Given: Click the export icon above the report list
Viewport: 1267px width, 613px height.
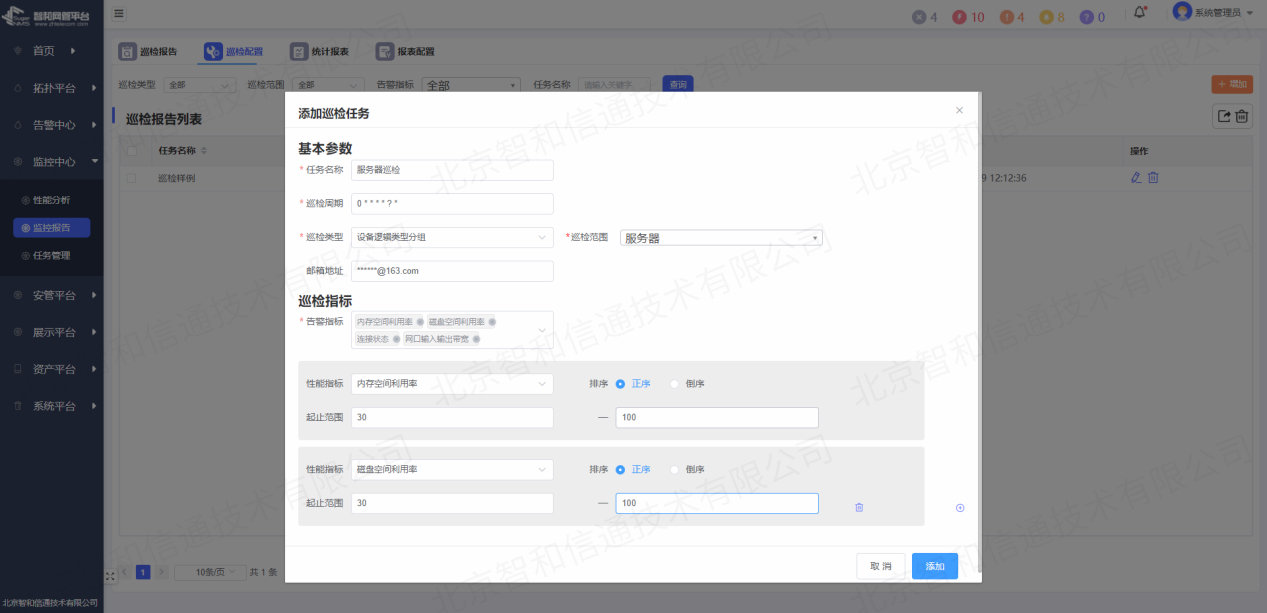Looking at the screenshot, I should tap(1223, 116).
